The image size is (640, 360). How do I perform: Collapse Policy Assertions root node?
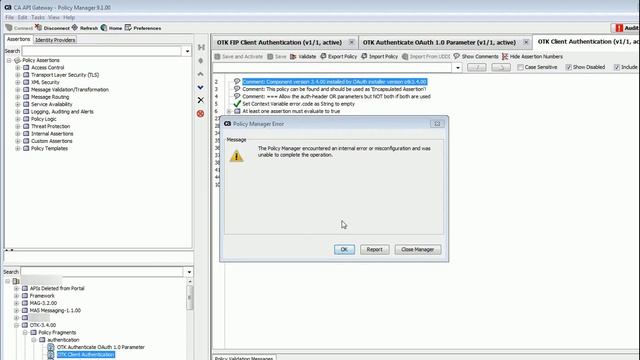(9, 60)
